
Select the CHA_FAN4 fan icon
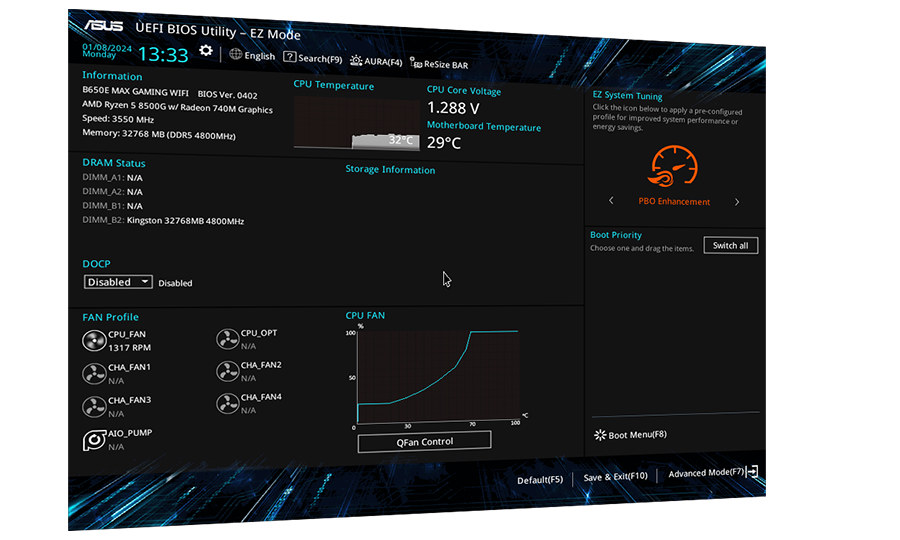click(227, 403)
